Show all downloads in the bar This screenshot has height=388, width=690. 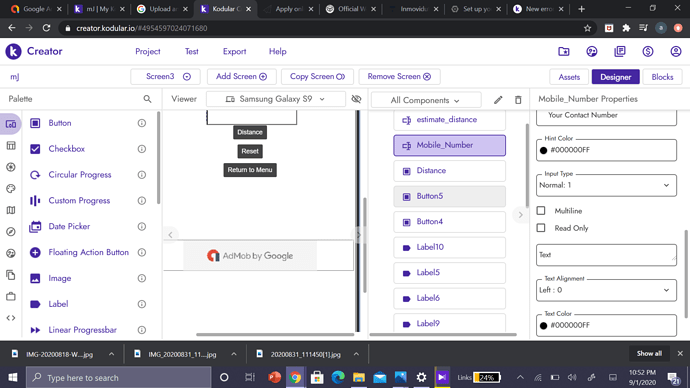click(x=649, y=354)
